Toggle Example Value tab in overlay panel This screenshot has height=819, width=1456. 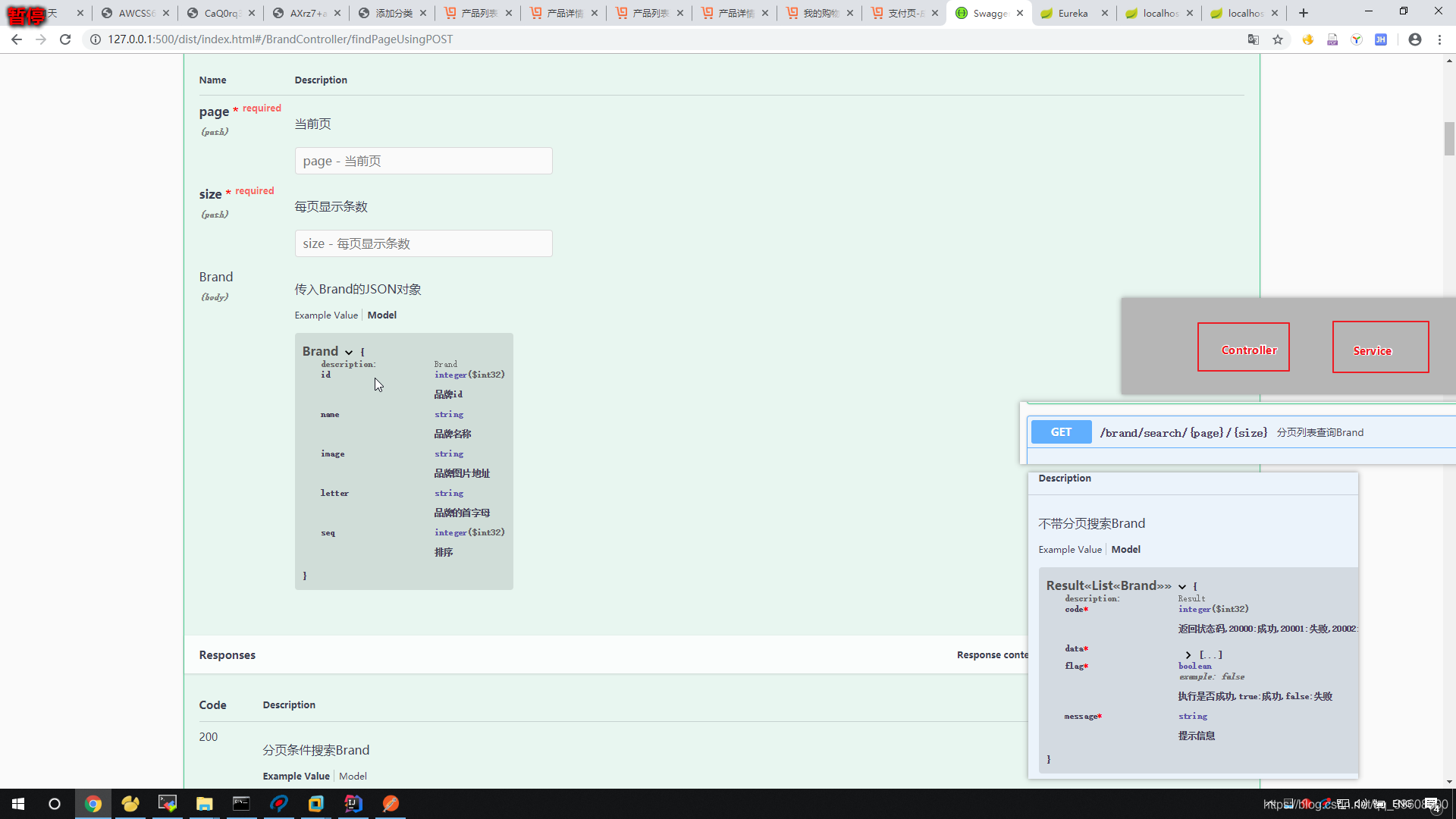[1070, 548]
